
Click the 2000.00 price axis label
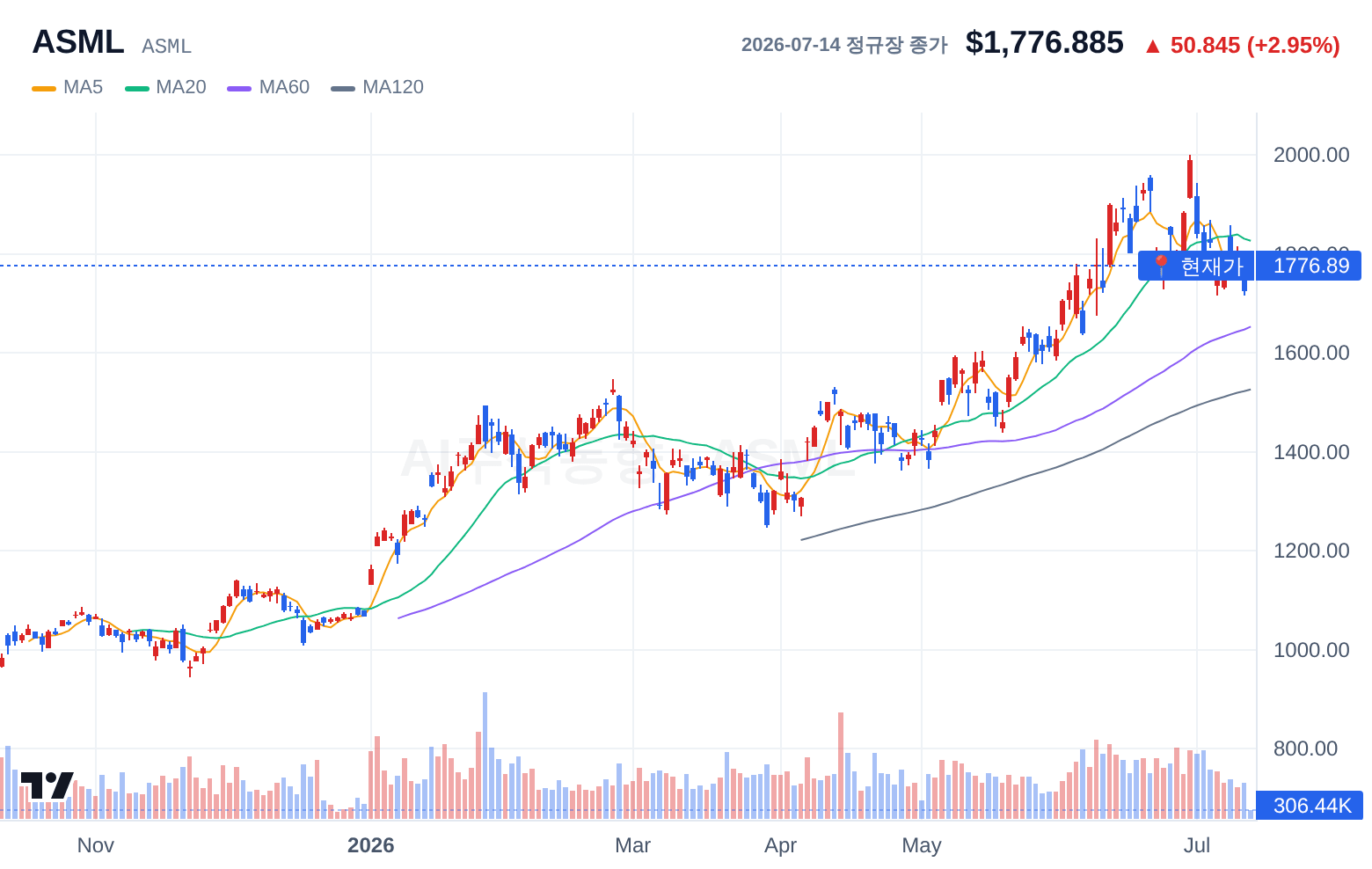pos(1311,155)
